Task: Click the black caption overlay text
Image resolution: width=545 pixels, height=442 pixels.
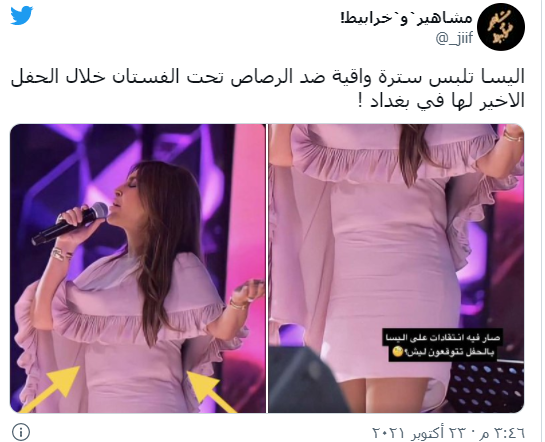Action: (x=441, y=345)
